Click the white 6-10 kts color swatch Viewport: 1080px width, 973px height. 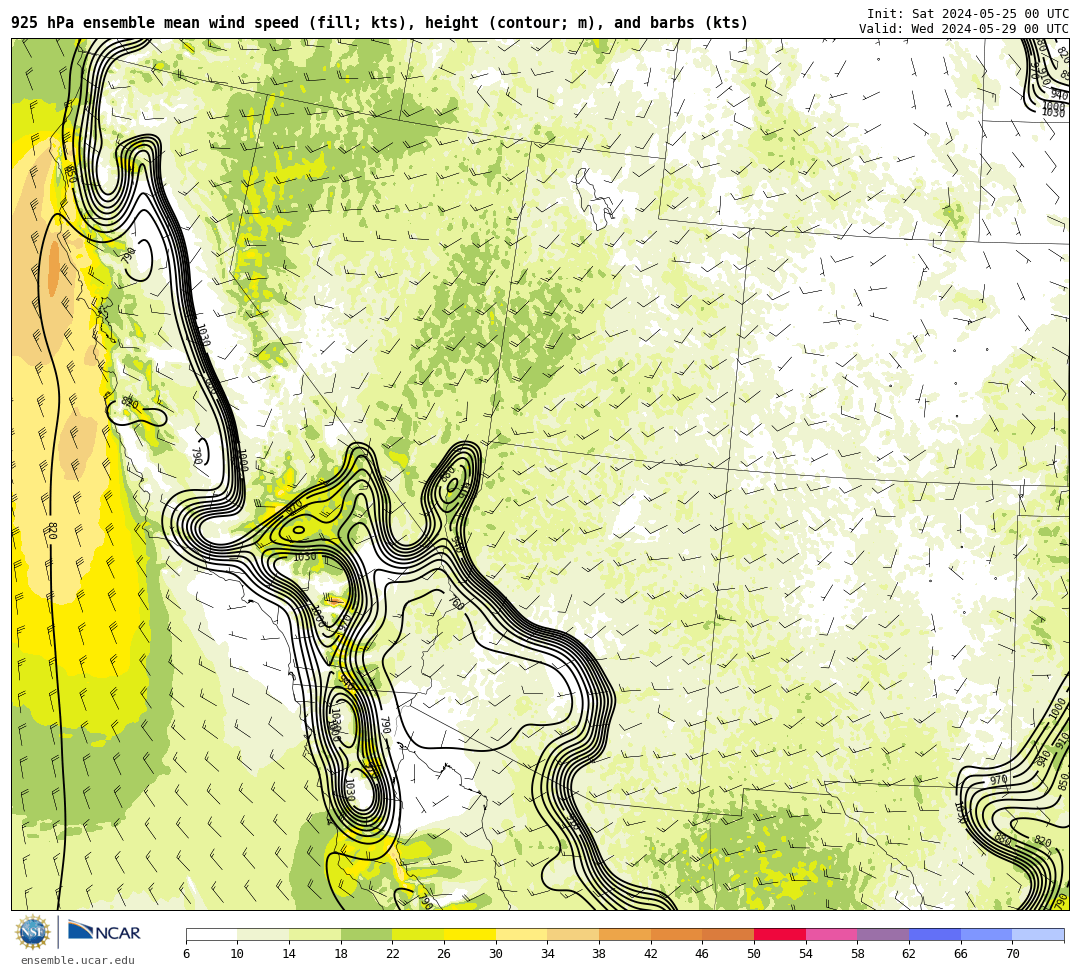211,934
